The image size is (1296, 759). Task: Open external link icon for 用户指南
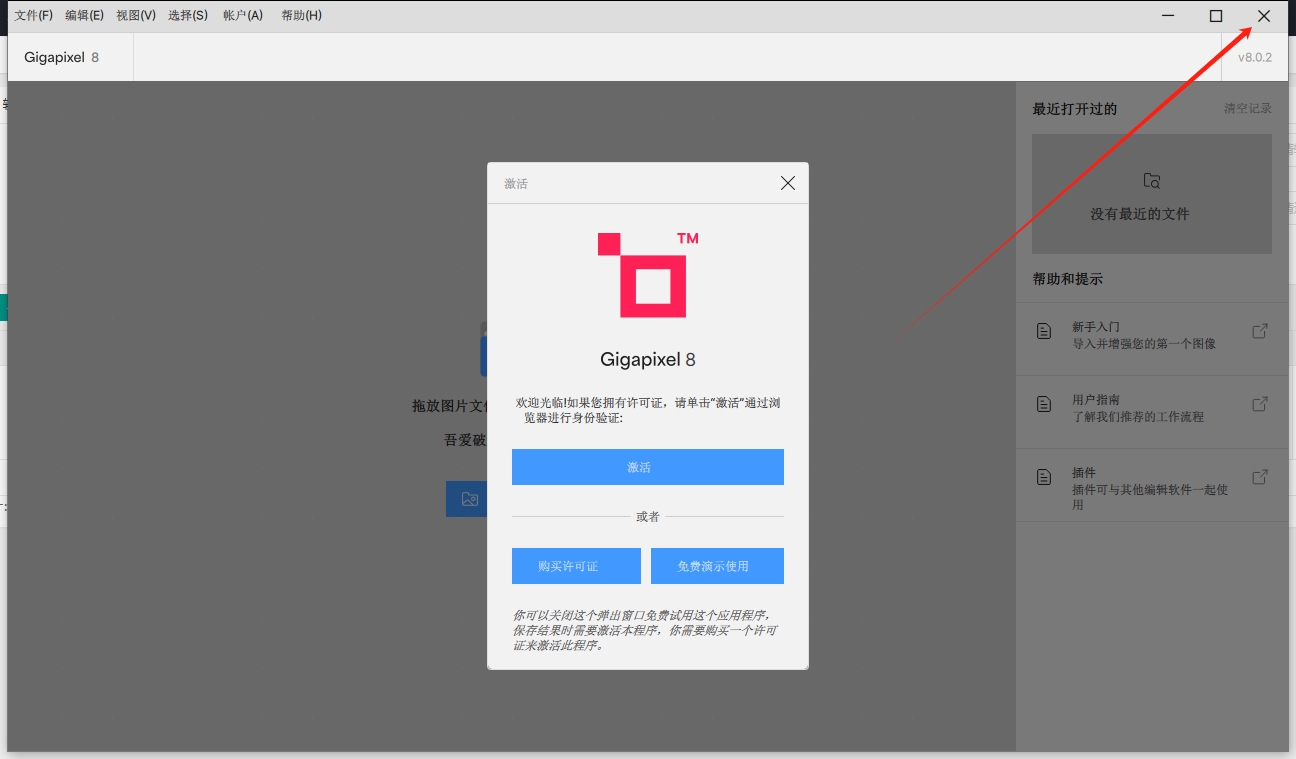click(x=1260, y=404)
